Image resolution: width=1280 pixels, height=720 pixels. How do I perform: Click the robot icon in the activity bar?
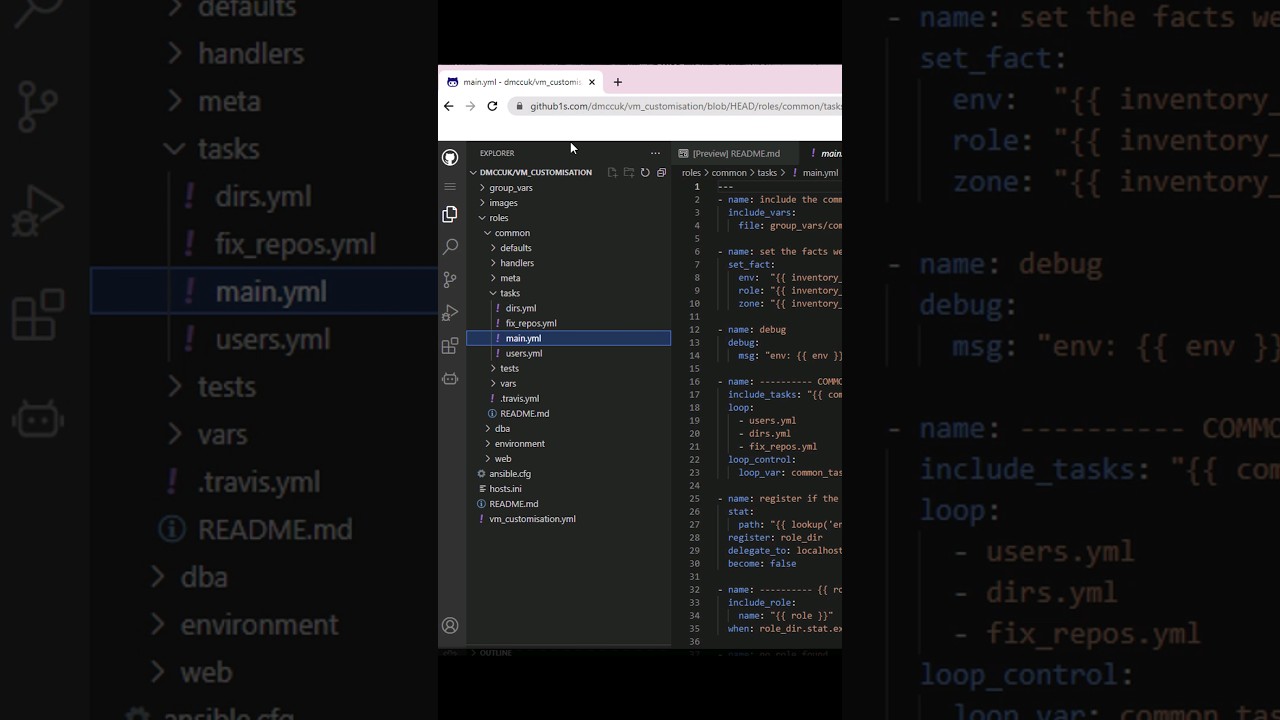(x=450, y=379)
